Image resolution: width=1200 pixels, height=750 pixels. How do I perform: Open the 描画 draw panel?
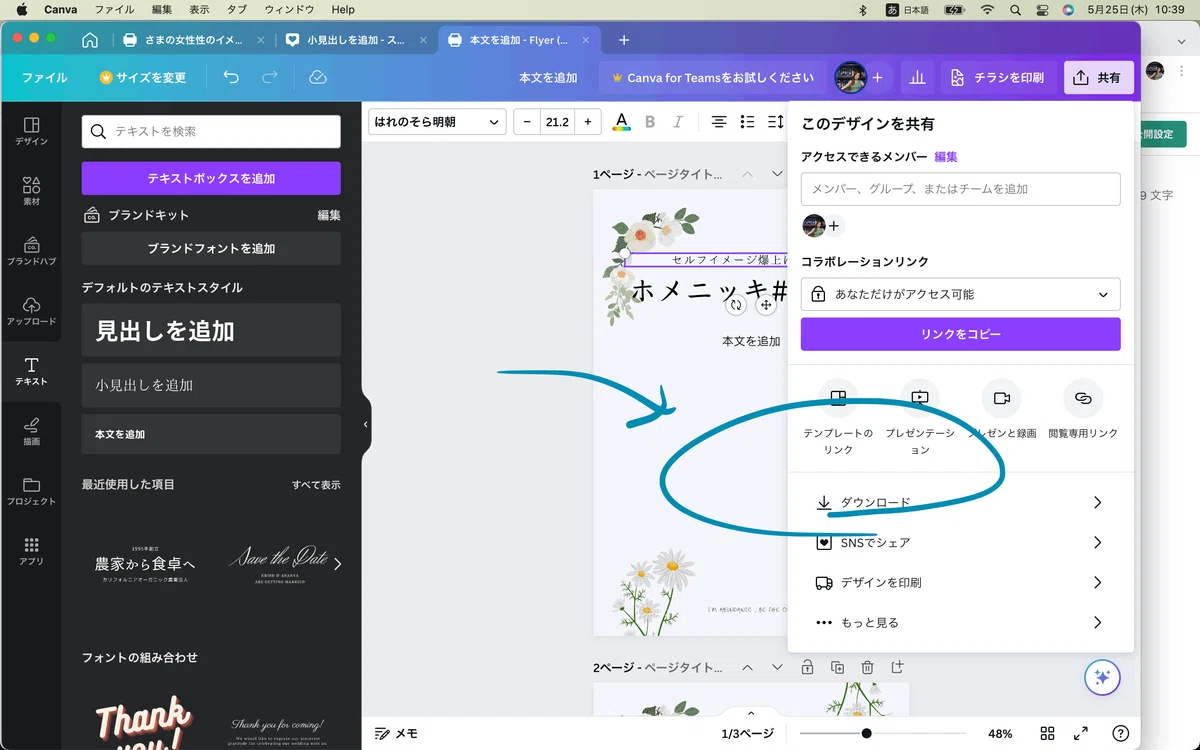[x=31, y=431]
